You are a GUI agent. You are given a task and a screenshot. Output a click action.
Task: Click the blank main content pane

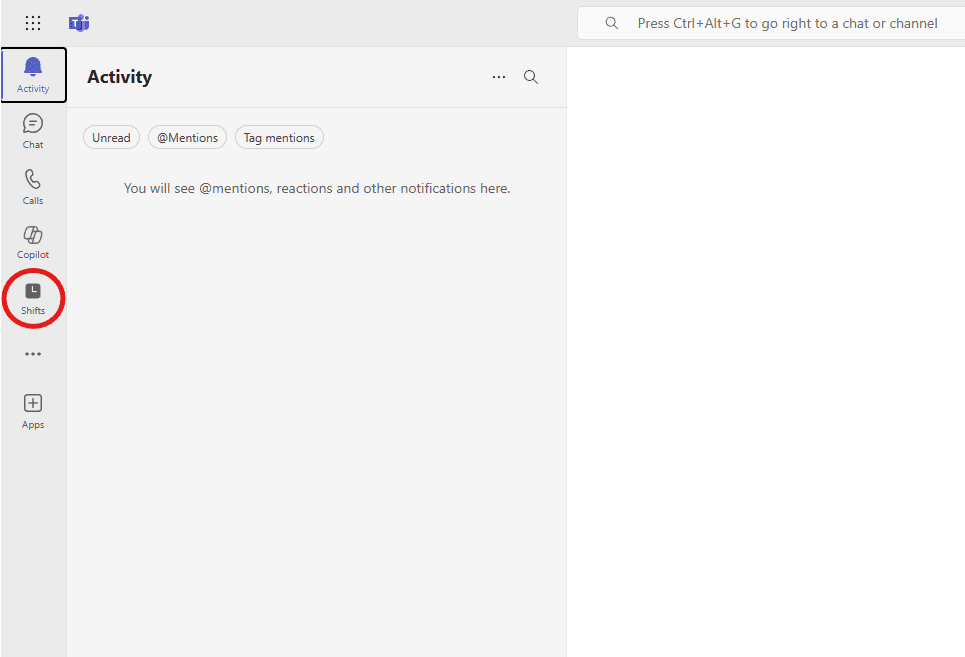click(765, 350)
